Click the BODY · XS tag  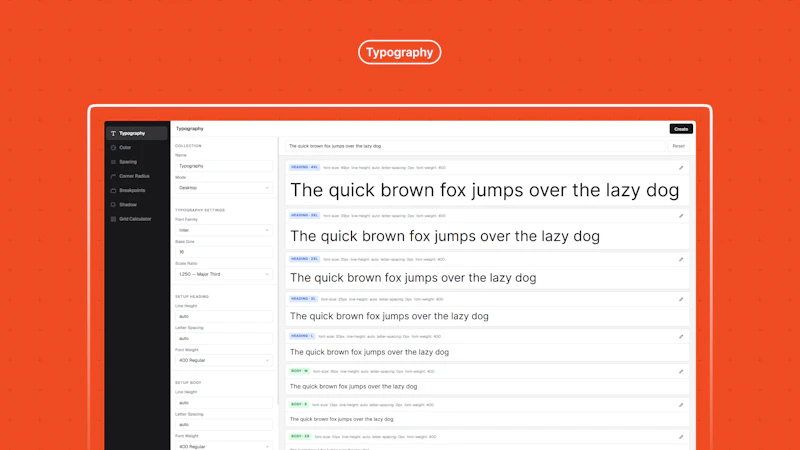[x=301, y=437]
